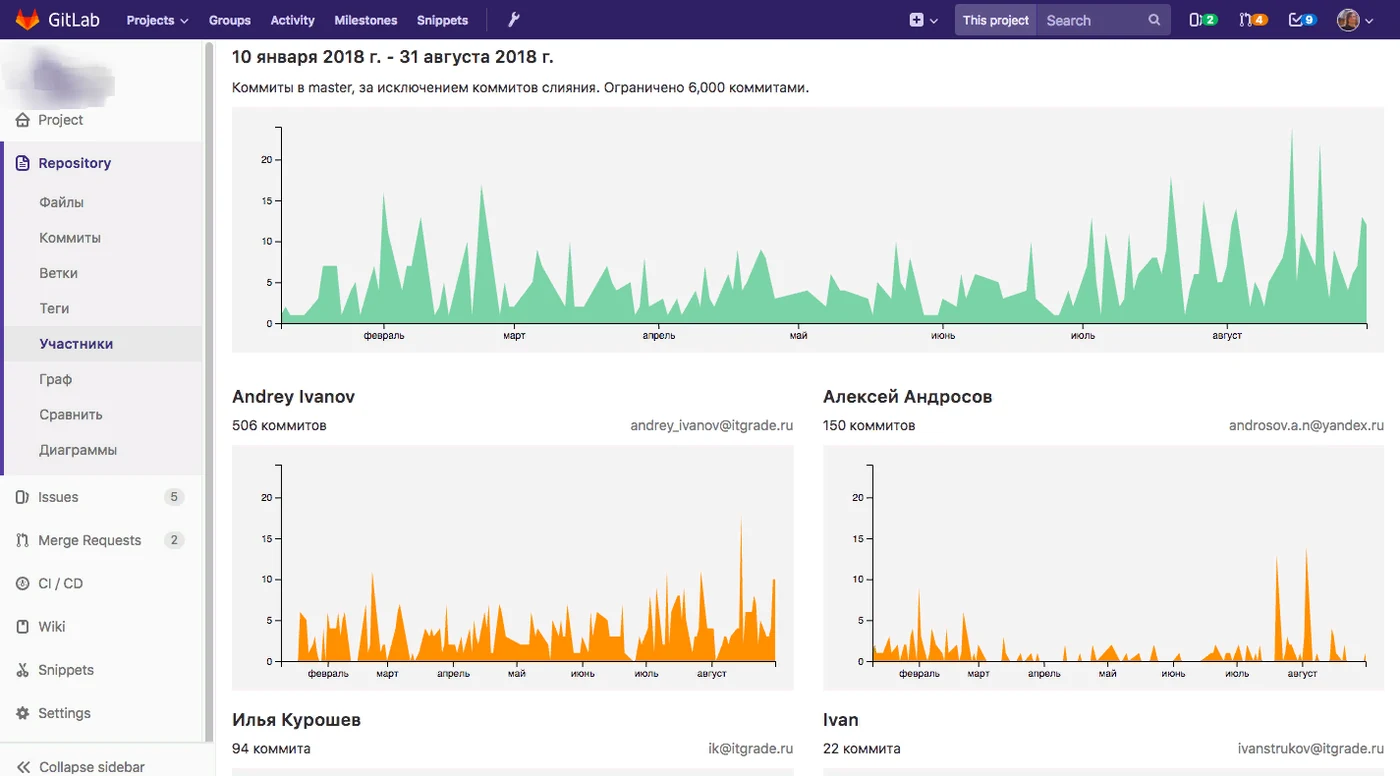Open Файлы in the repository submenu
Image resolution: width=1400 pixels, height=776 pixels.
[62, 202]
